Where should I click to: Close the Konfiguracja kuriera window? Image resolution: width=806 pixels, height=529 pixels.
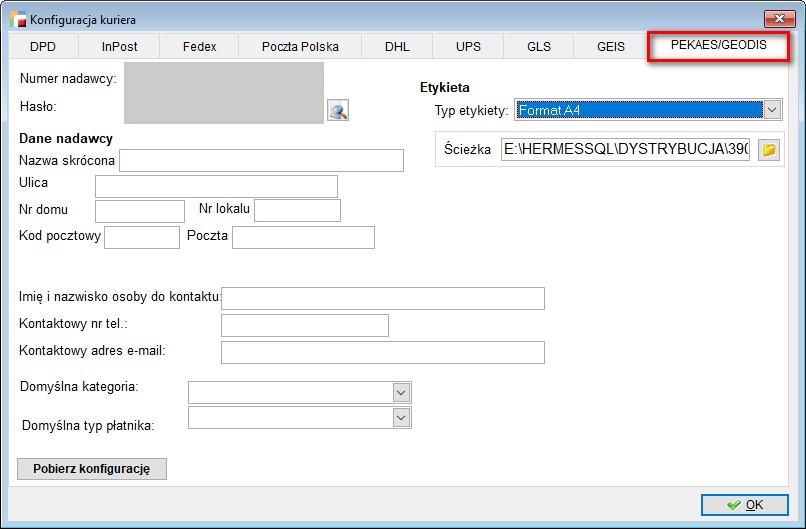[777, 19]
